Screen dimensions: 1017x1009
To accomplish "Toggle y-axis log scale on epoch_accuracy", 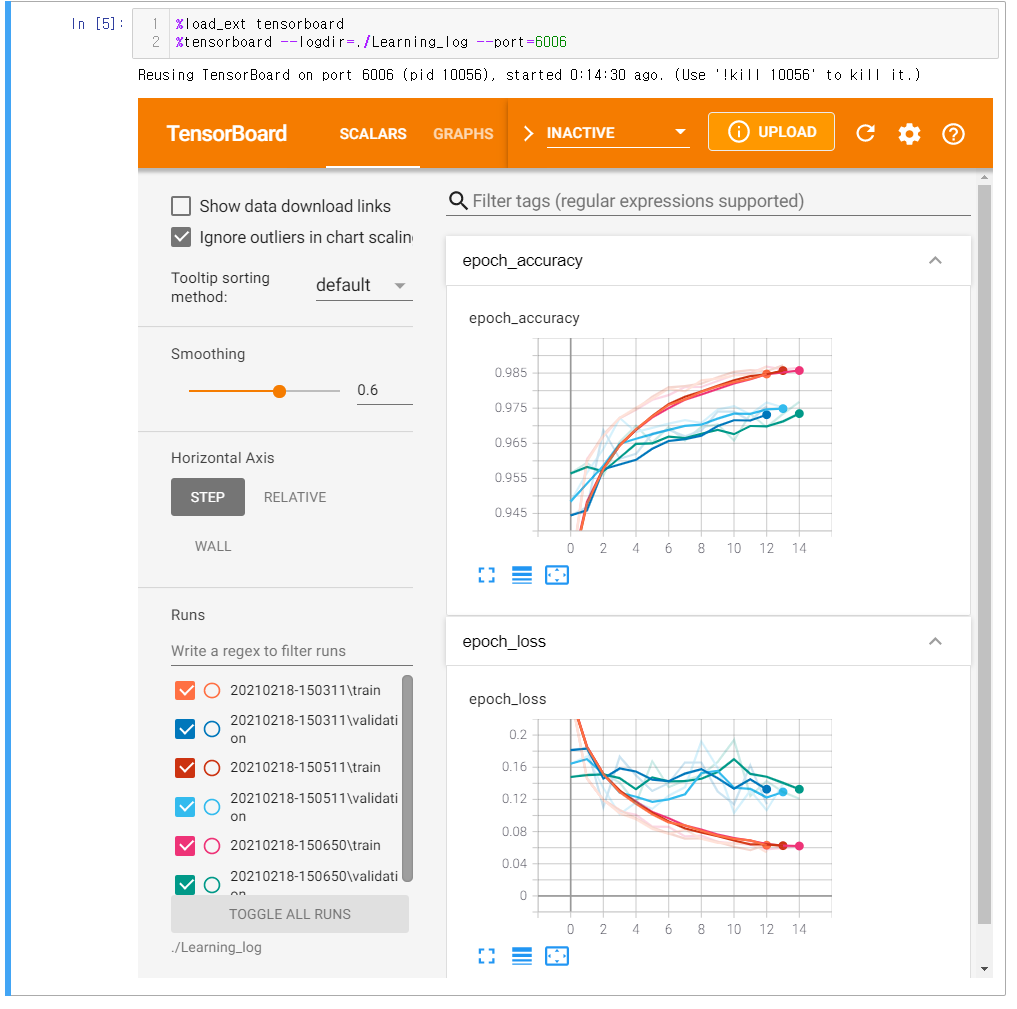I will coord(521,575).
